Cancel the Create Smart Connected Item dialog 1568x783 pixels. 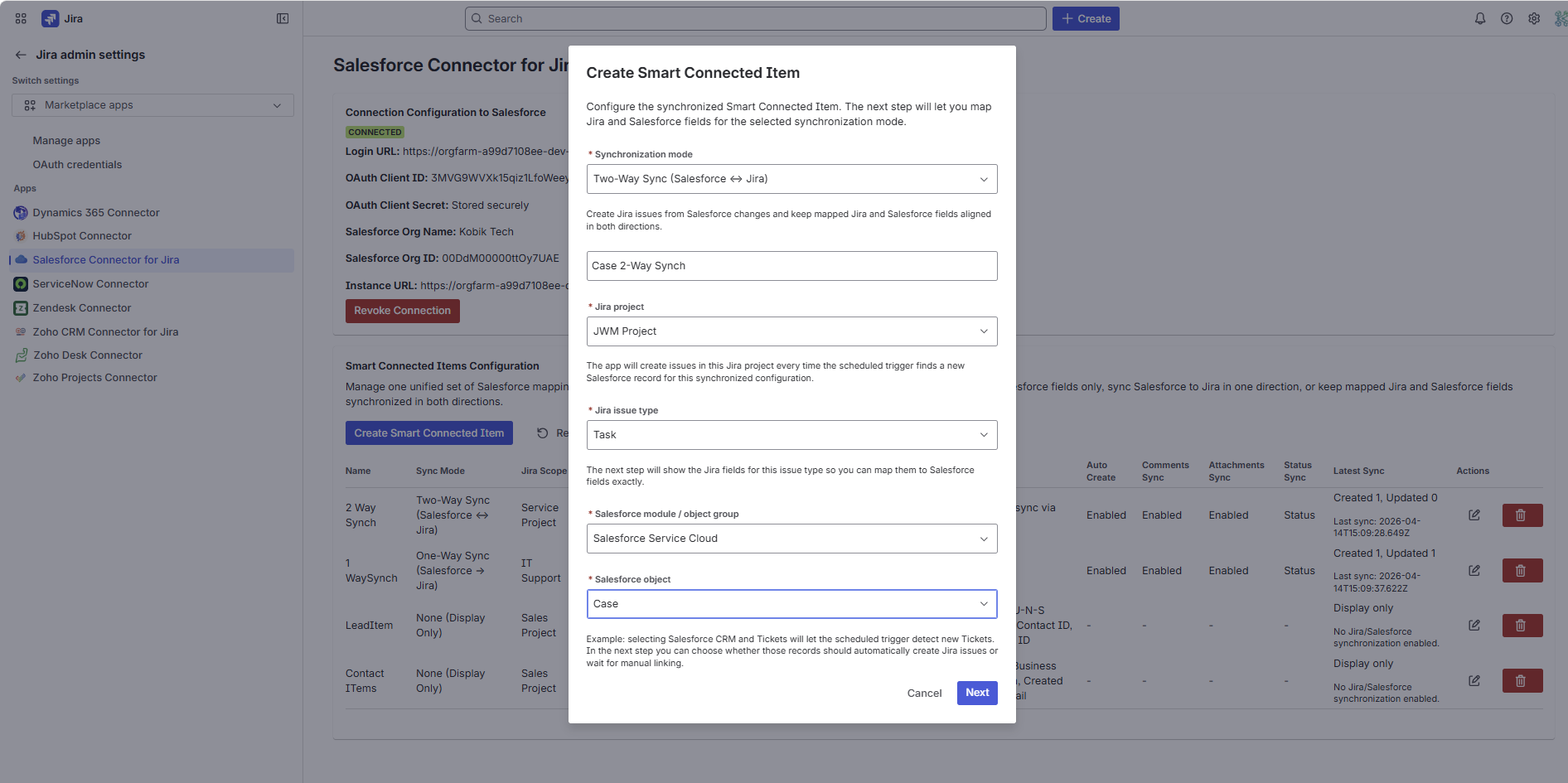point(924,694)
